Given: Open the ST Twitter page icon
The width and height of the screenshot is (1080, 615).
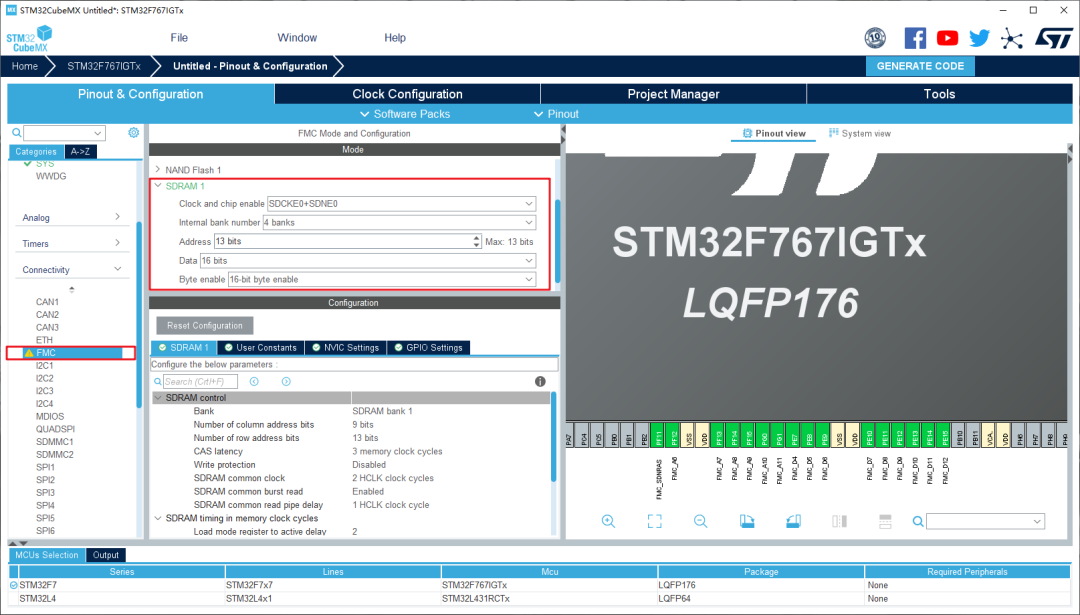Looking at the screenshot, I should coord(979,38).
